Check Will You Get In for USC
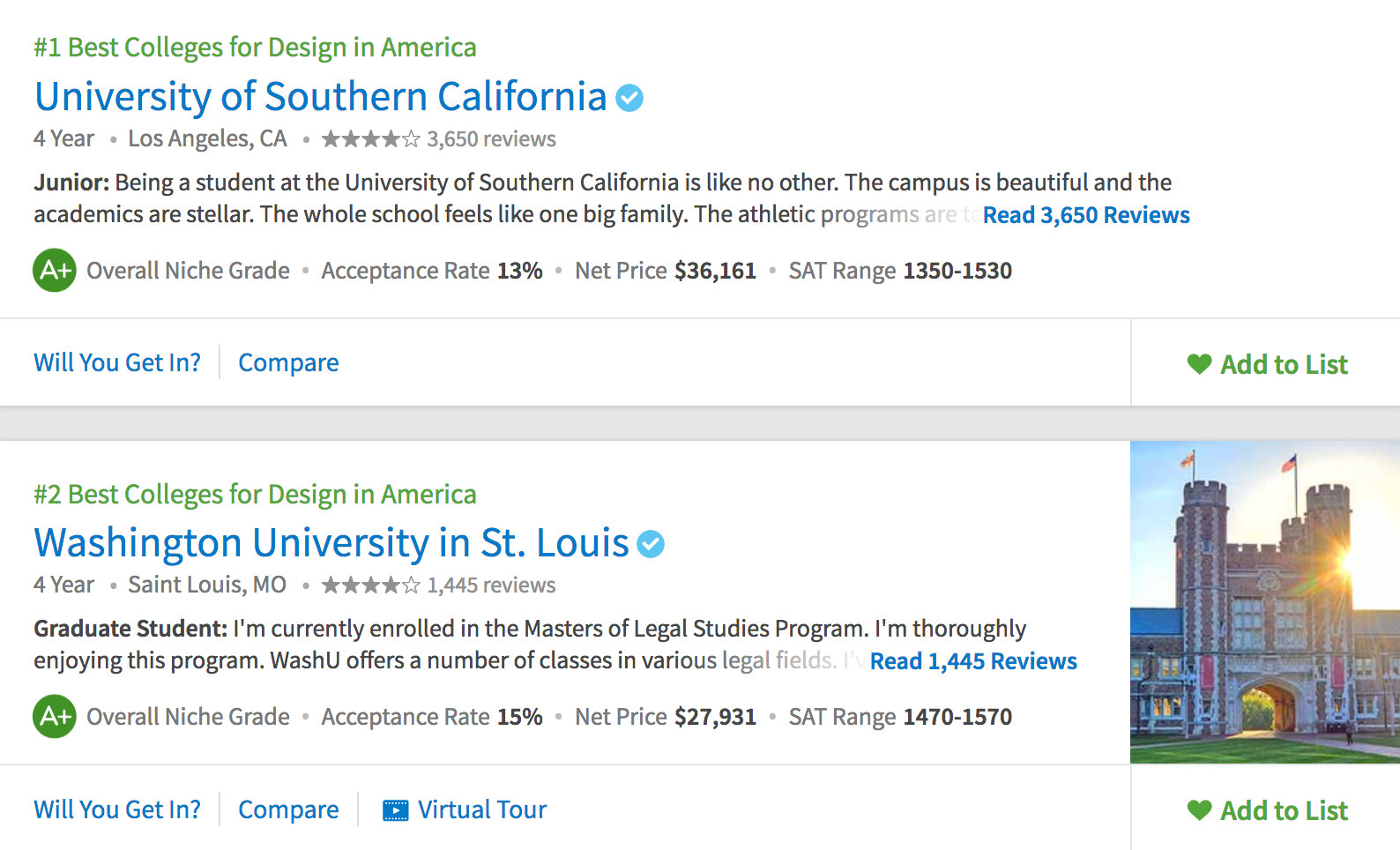This screenshot has height=850, width=1400. (x=117, y=362)
